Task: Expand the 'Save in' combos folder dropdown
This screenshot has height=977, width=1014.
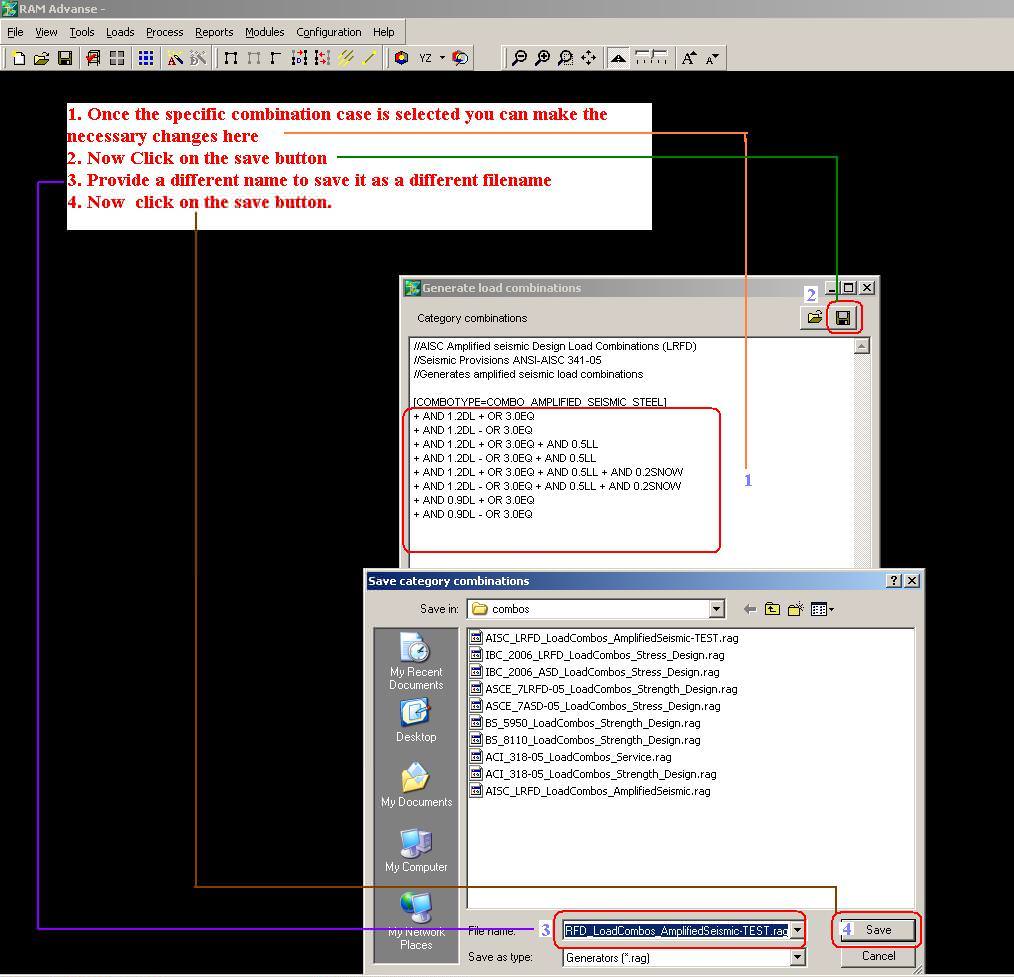Action: (x=717, y=609)
